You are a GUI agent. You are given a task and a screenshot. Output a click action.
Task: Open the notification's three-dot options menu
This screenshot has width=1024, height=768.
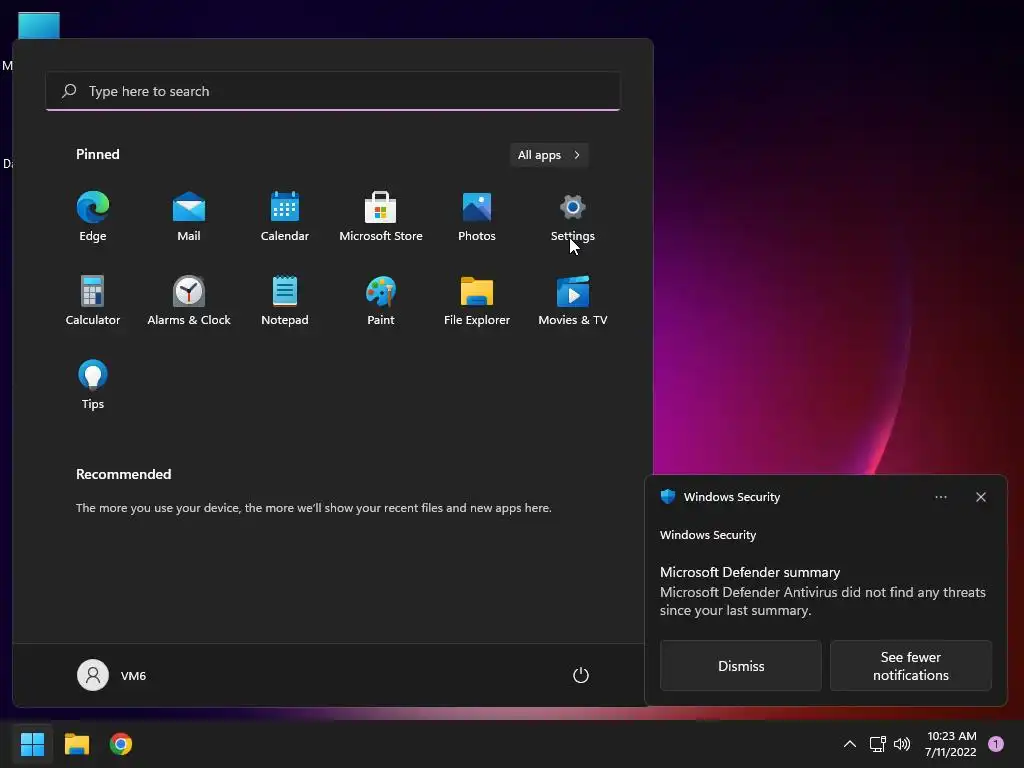pos(940,497)
